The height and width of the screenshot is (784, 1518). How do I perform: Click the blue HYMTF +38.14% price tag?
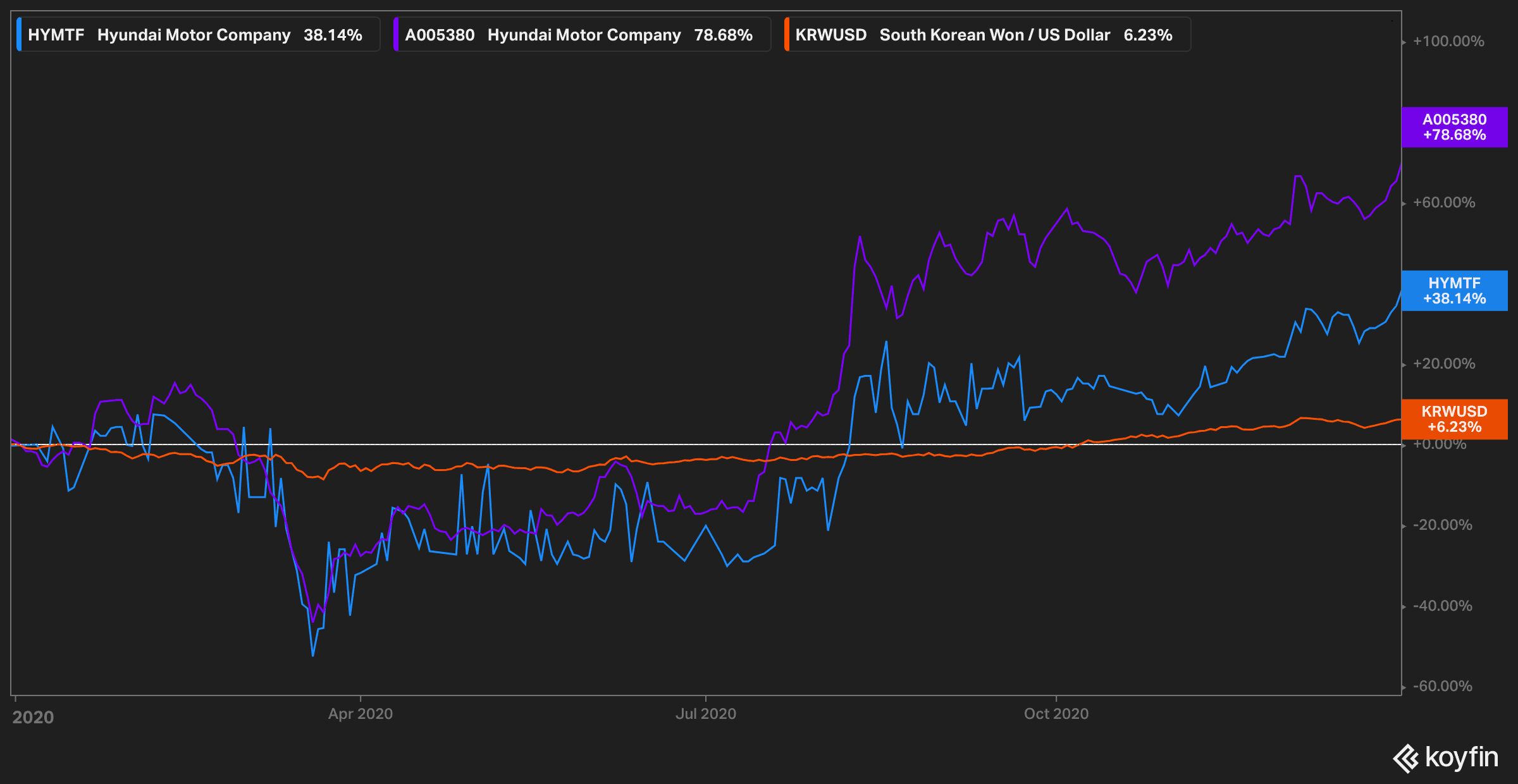tap(1454, 291)
